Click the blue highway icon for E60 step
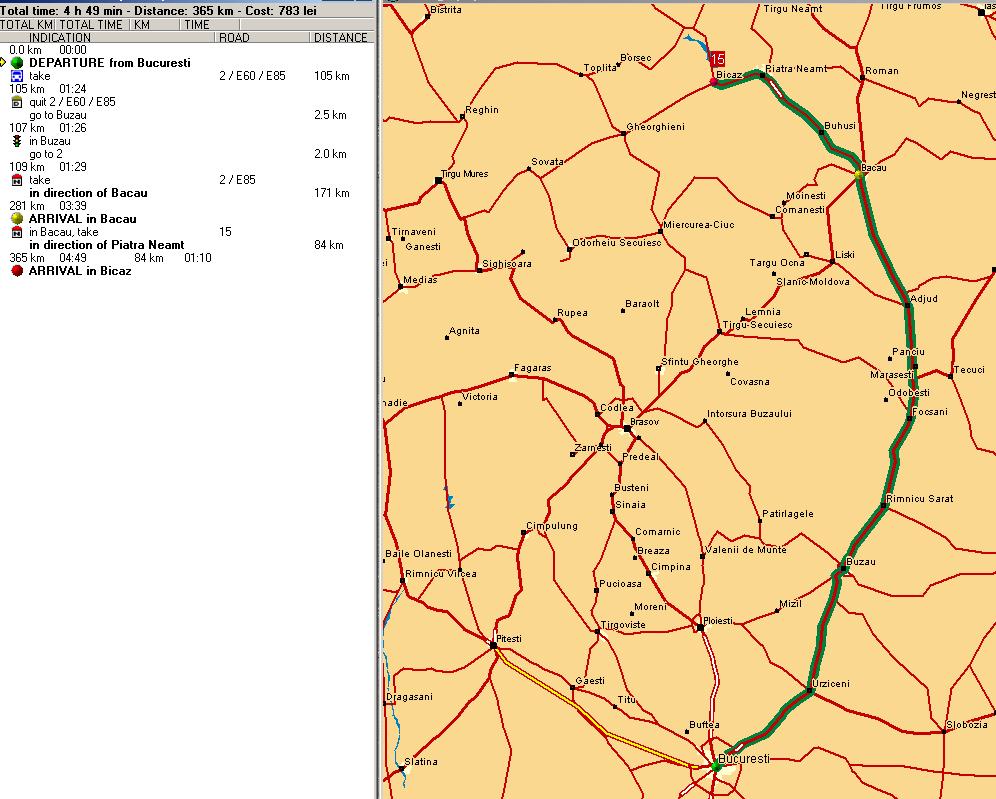996x799 pixels. tap(17, 76)
